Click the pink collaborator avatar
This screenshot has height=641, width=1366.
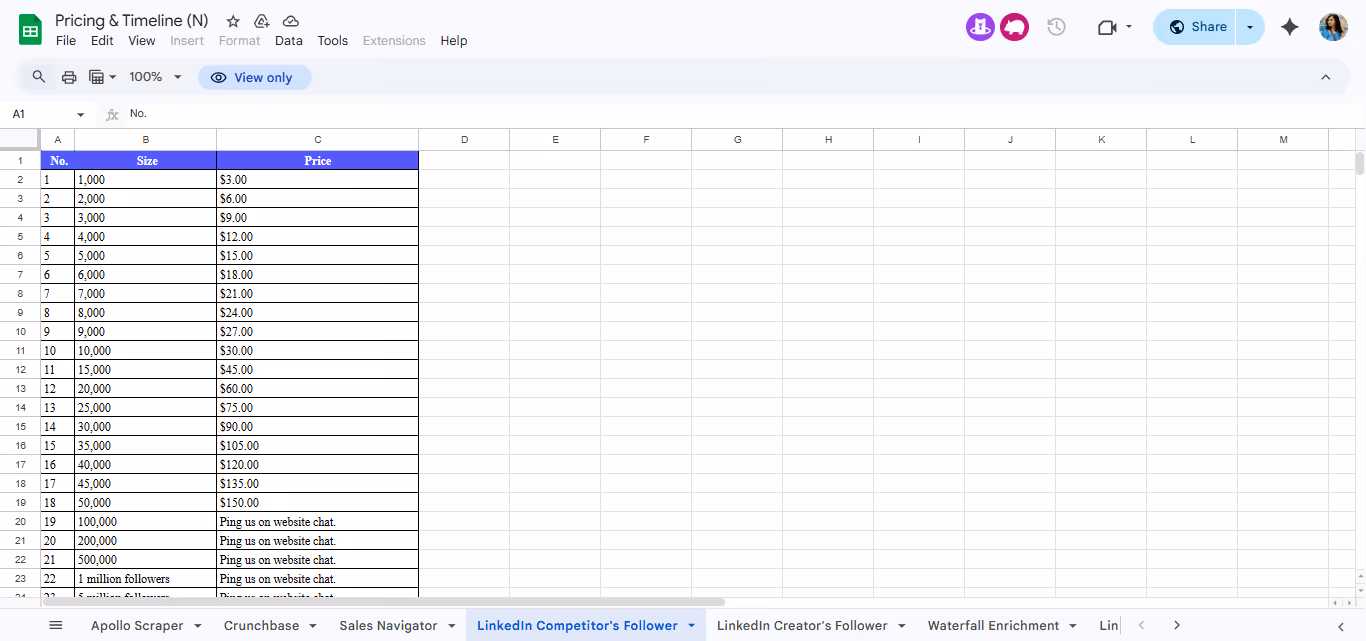pos(1014,27)
